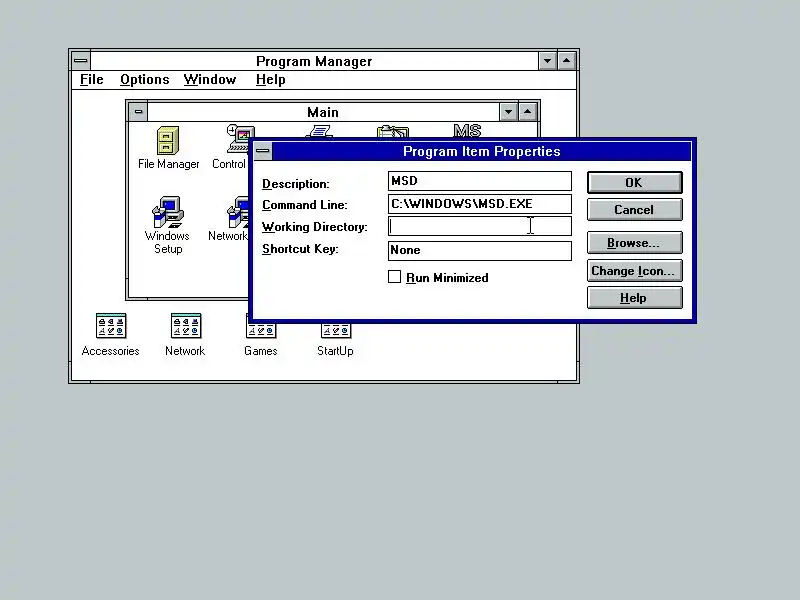Click Cancel in Program Item Properties dialog
The image size is (800, 600).
click(x=634, y=210)
